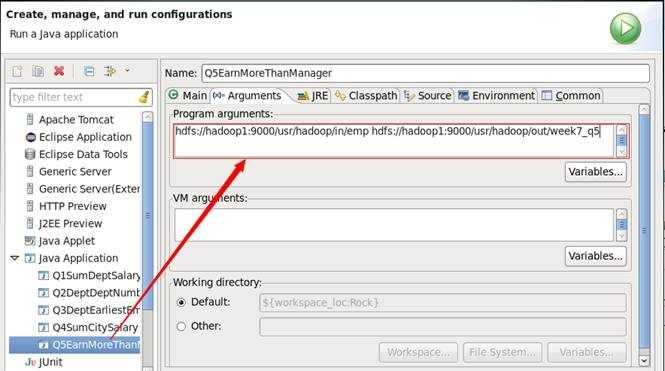Image resolution: width=665 pixels, height=371 pixels.
Task: Click the Collapse All toolbar icon
Action: 89,71
